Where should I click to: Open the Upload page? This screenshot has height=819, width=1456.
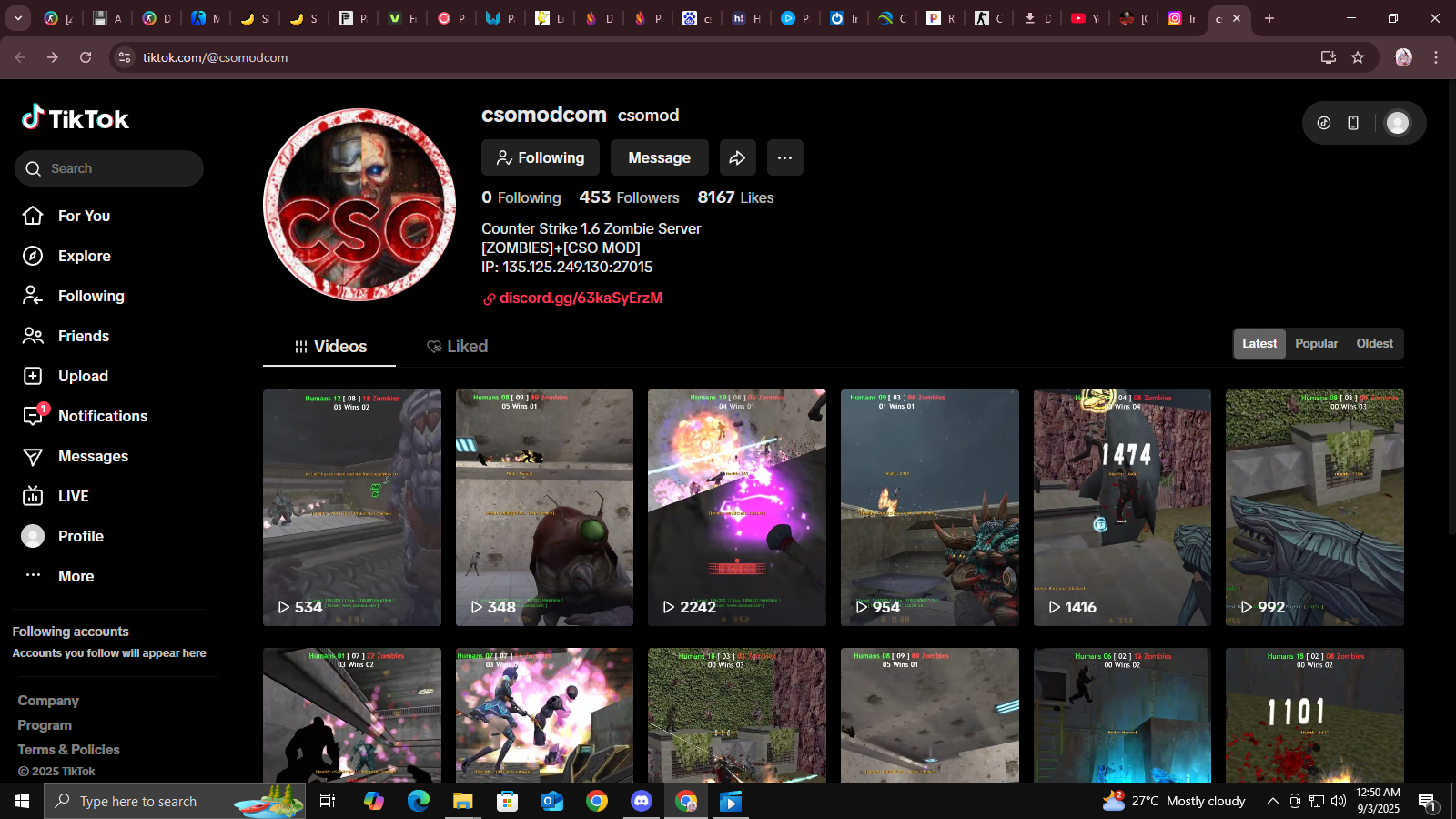83,376
